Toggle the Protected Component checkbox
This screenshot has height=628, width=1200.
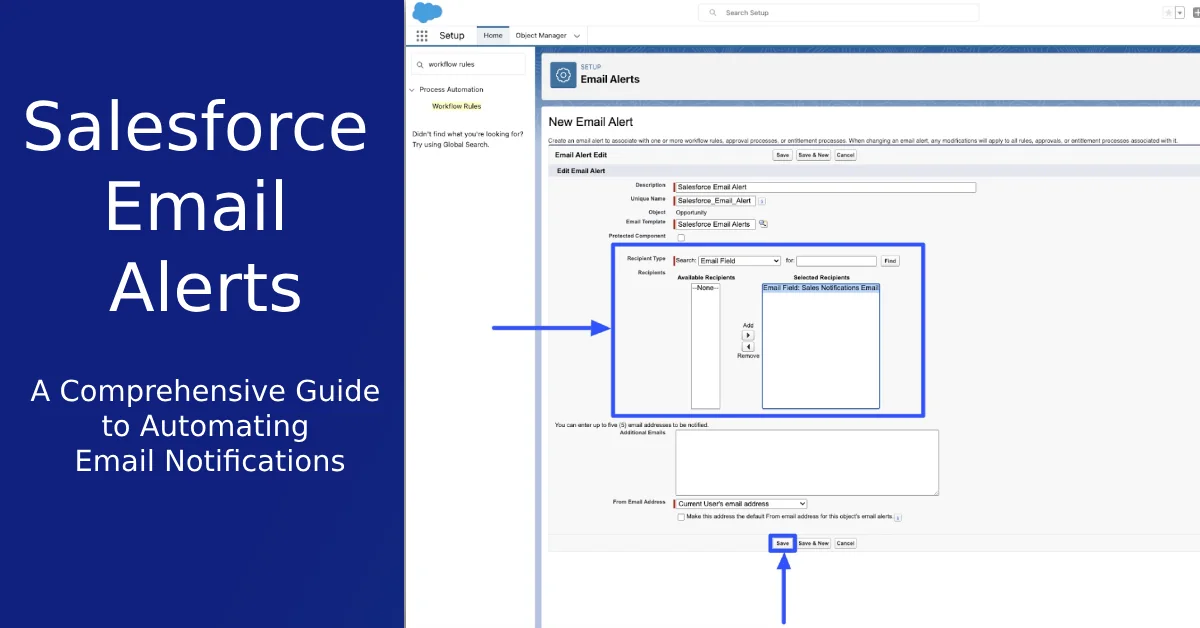click(681, 237)
